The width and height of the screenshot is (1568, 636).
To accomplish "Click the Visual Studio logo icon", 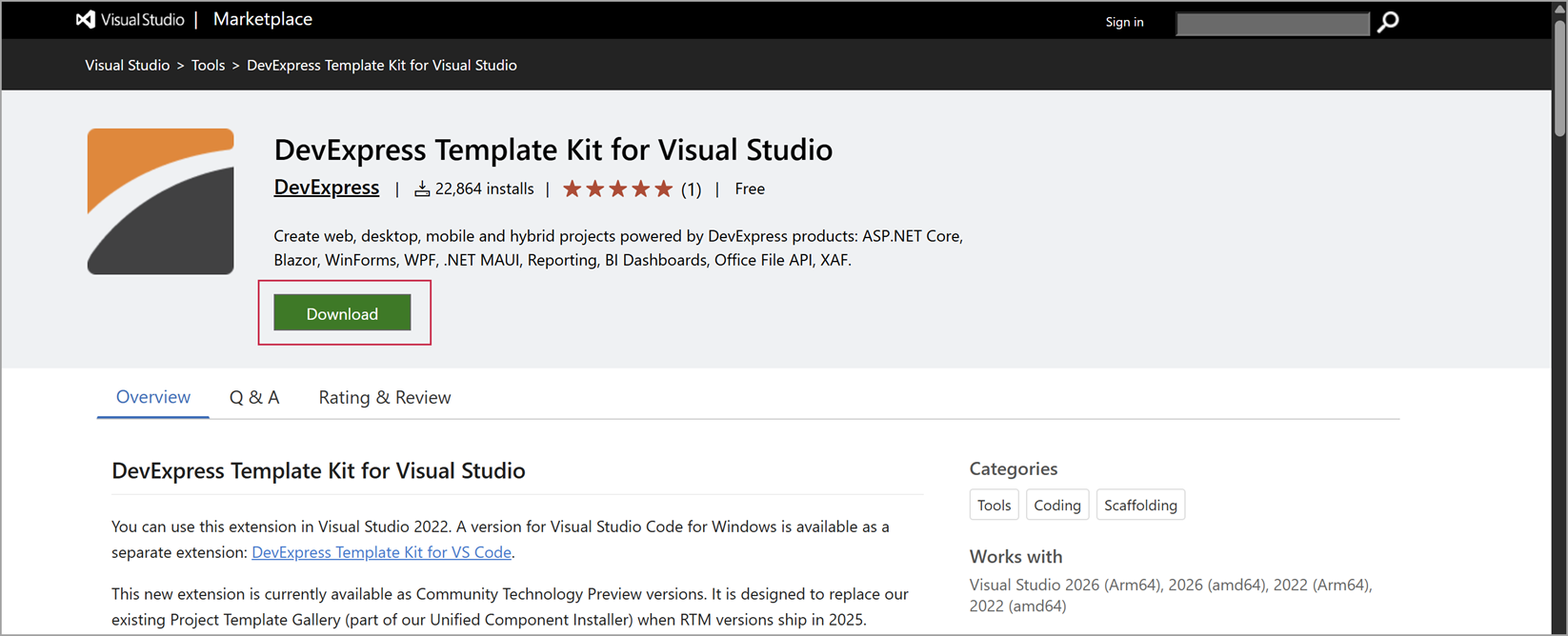I will coord(86,19).
